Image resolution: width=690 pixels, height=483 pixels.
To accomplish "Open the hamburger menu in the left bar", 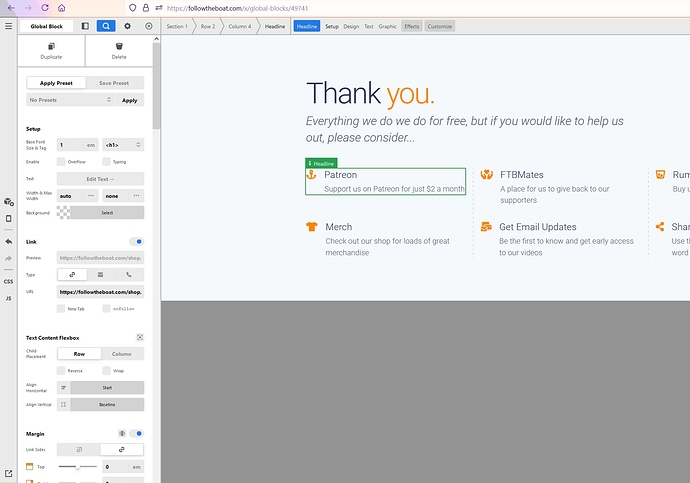I will [8, 26].
